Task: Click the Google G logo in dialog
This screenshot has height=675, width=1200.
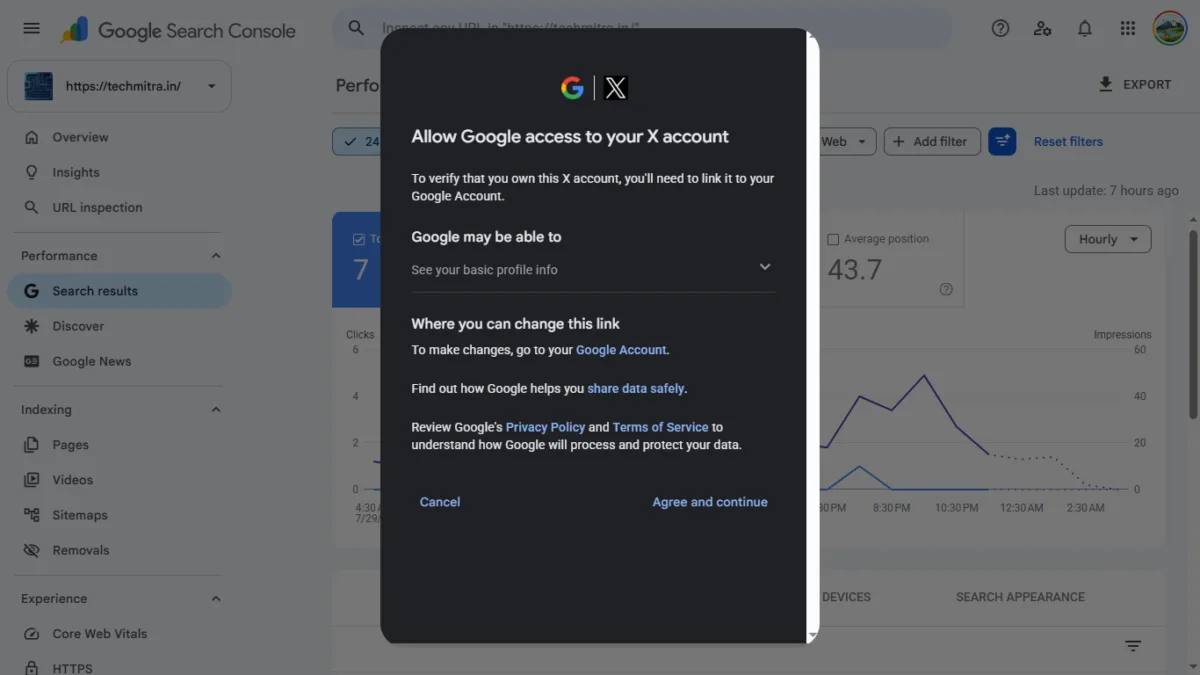Action: (572, 88)
